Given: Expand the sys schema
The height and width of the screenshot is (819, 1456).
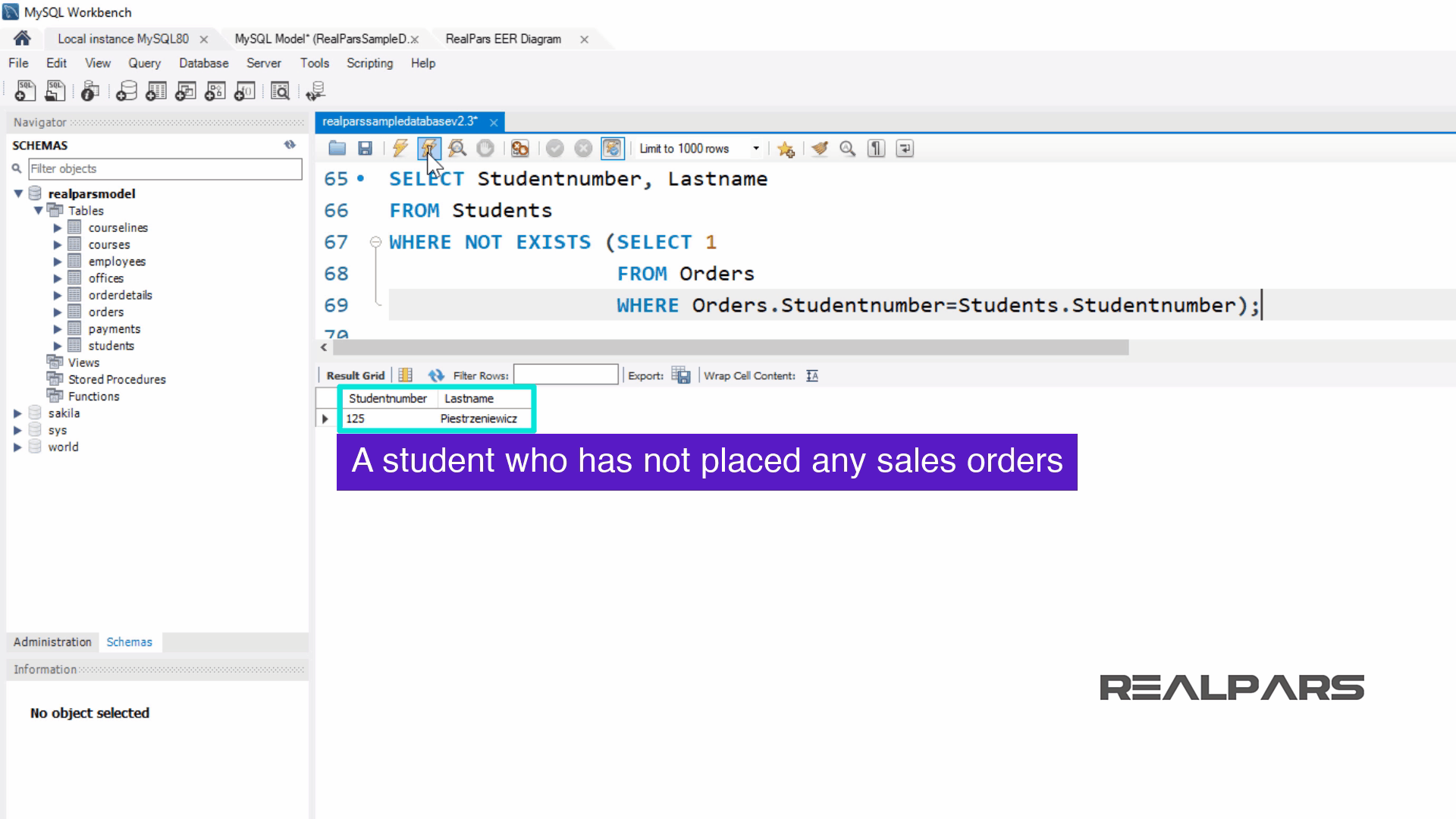Looking at the screenshot, I should (17, 430).
